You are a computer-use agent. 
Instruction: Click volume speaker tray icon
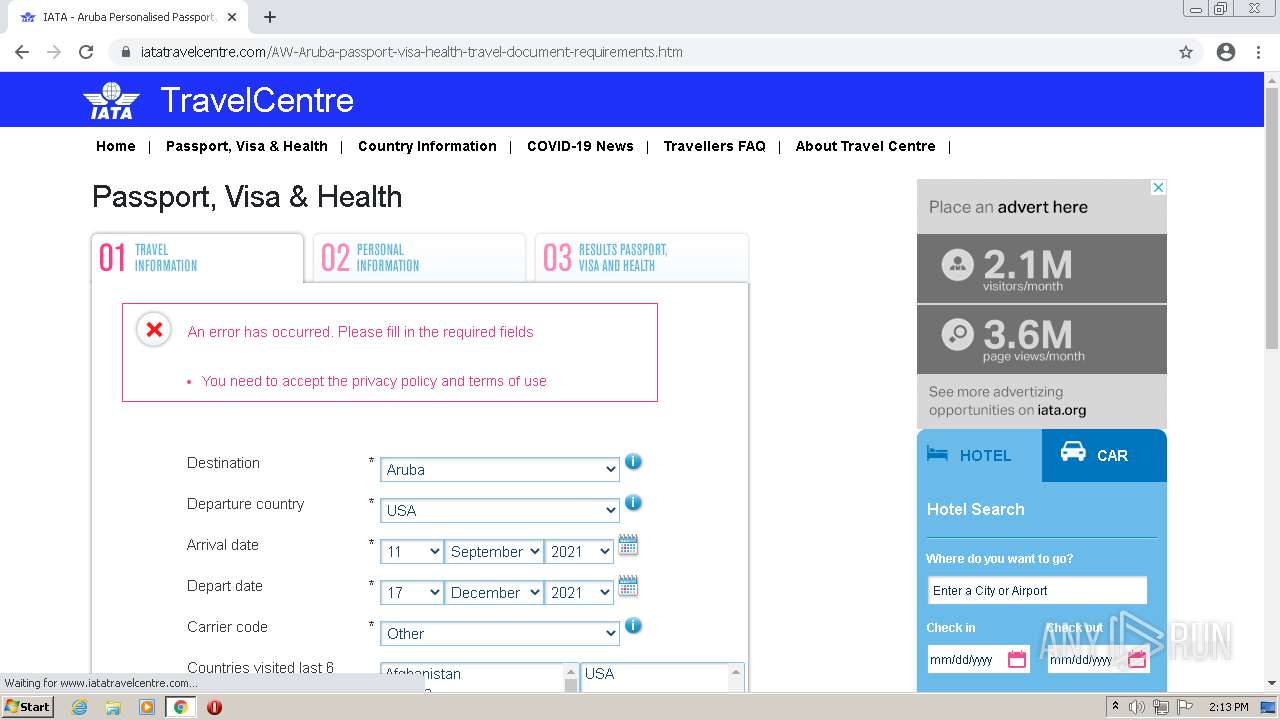1136,707
